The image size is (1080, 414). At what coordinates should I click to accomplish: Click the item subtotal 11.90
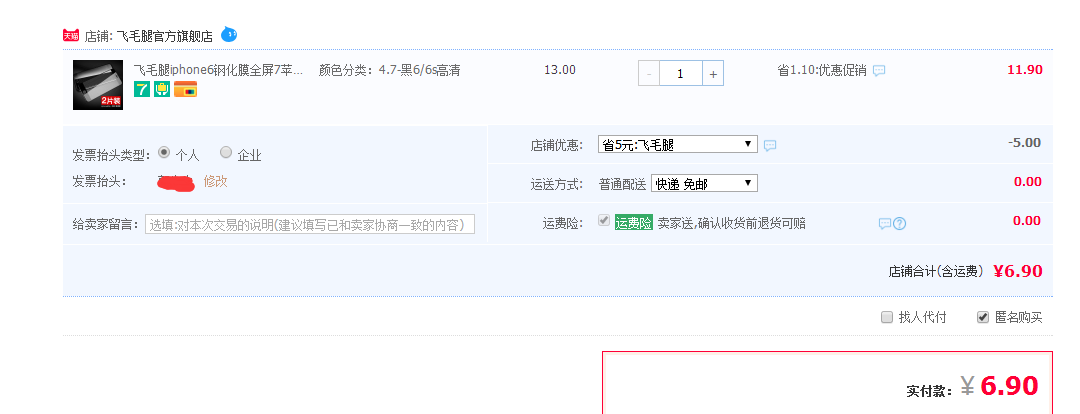[x=1025, y=70]
